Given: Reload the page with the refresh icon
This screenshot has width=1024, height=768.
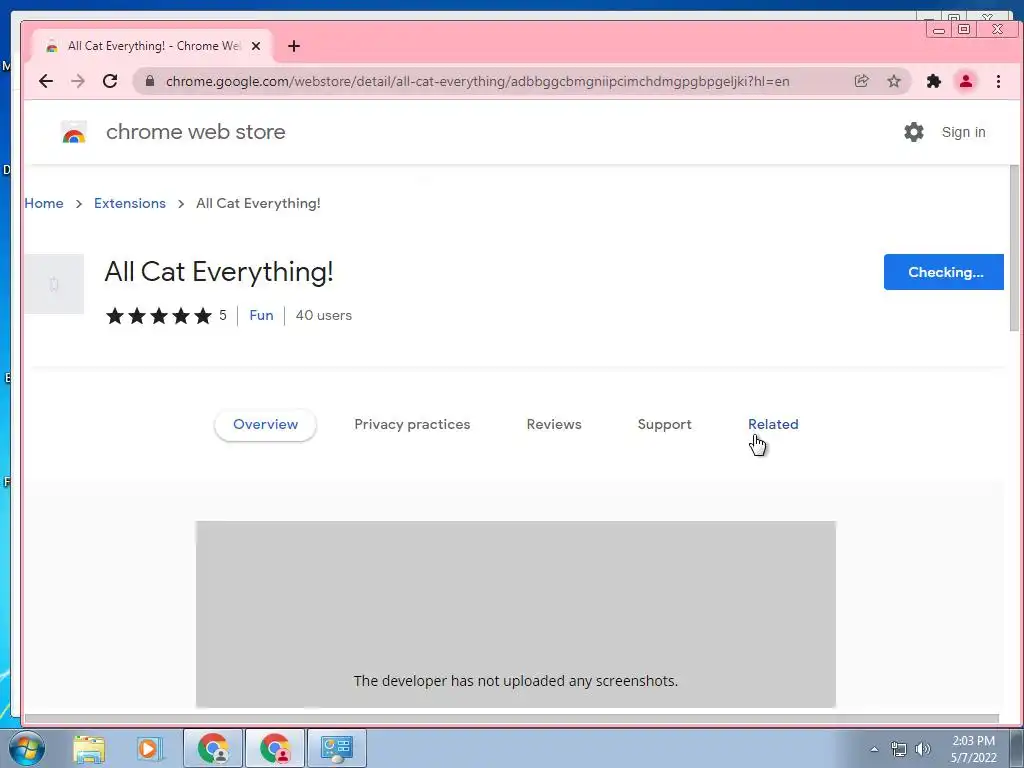Looking at the screenshot, I should tap(110, 81).
